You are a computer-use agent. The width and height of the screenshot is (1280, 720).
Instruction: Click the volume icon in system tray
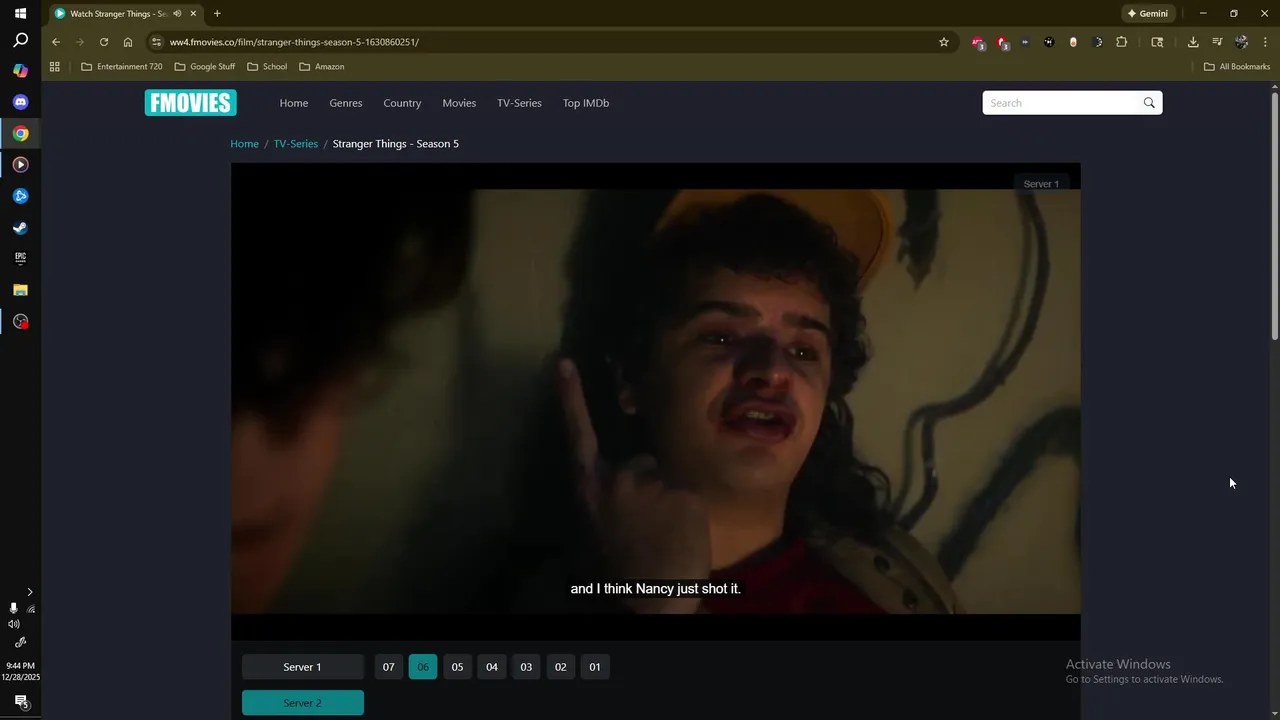13,624
